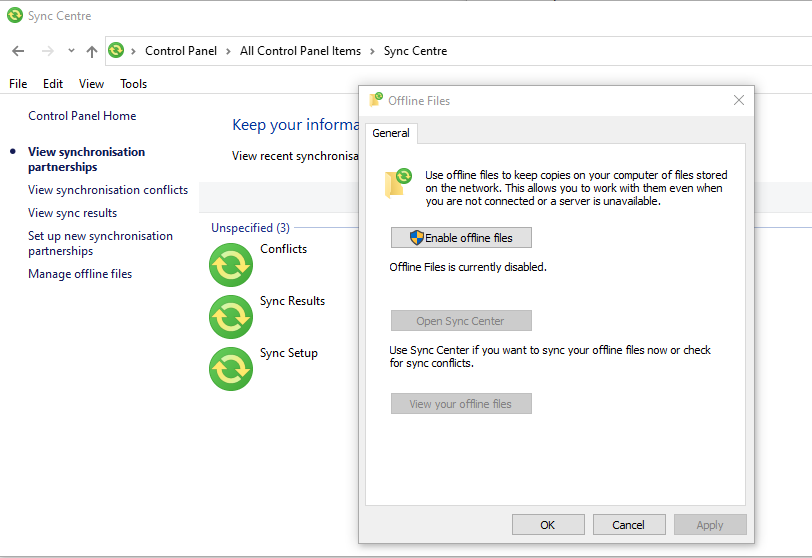Open the recent locations dropdown arrow
Viewport: 812px width, 558px height.
pos(71,51)
